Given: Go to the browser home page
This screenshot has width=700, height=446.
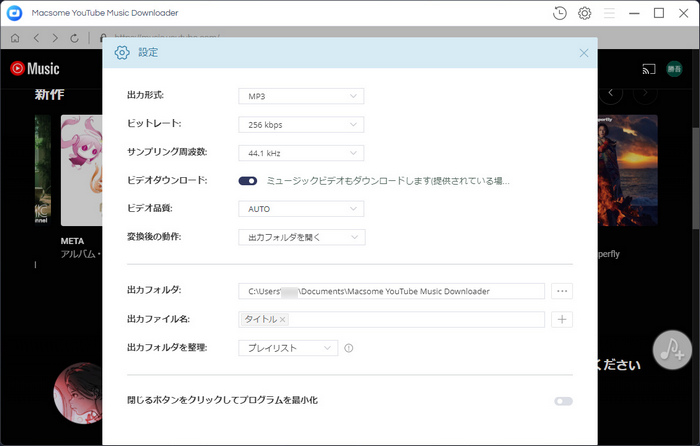Looking at the screenshot, I should coord(15,38).
